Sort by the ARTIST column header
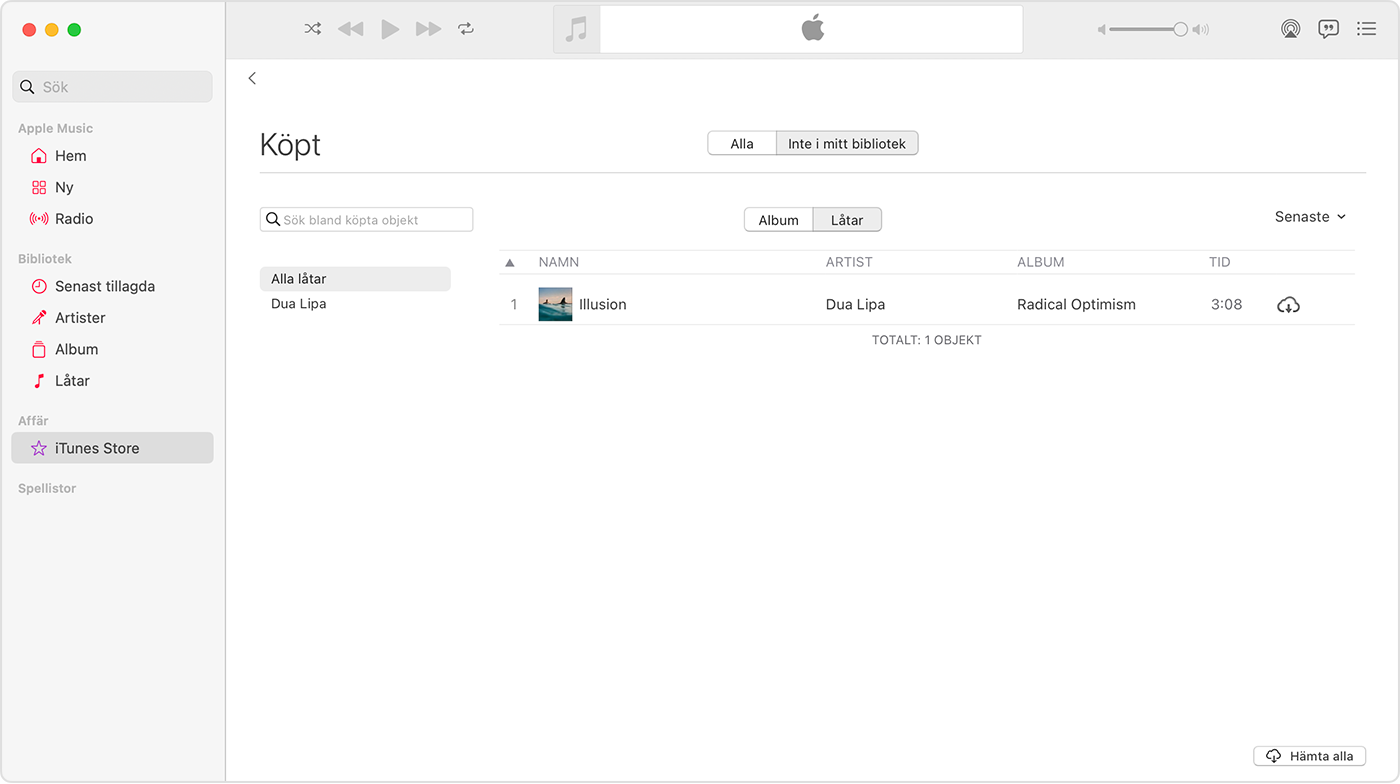This screenshot has height=784, width=1400. click(x=849, y=262)
